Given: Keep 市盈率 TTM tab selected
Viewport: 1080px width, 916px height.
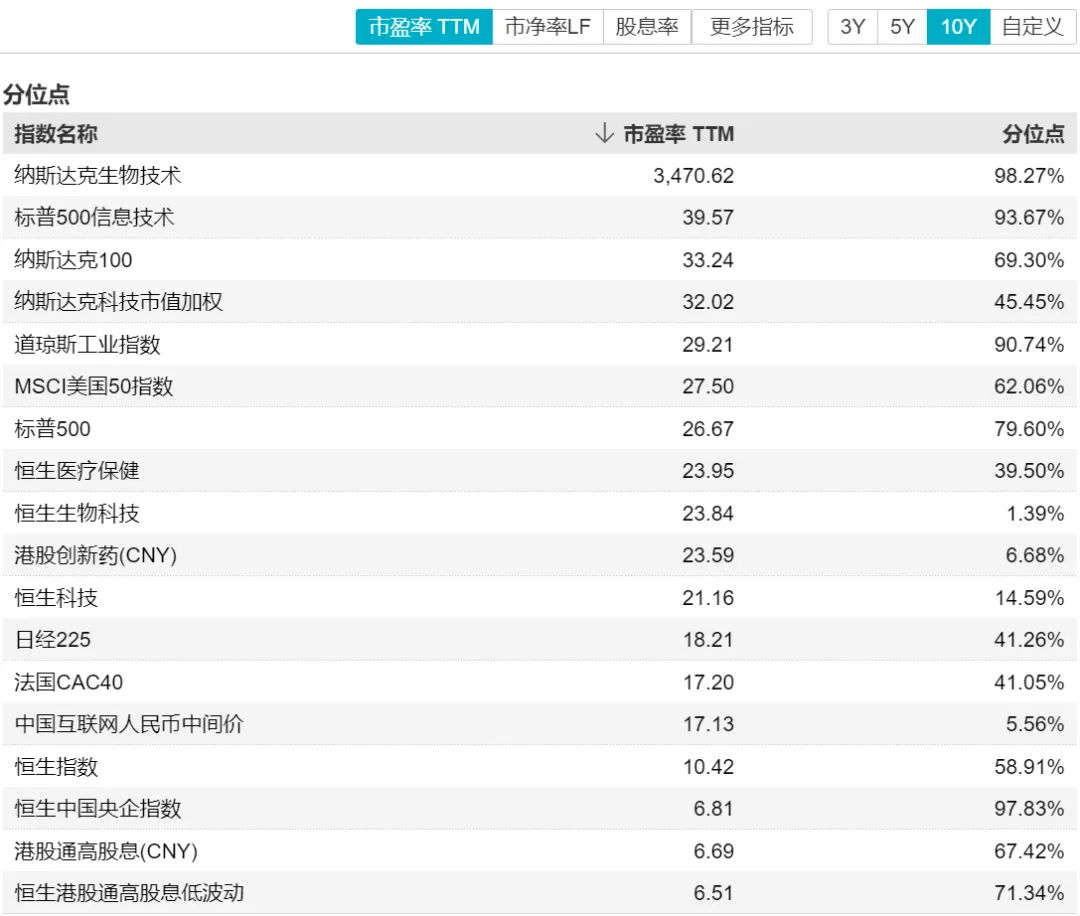Looking at the screenshot, I should pos(424,27).
